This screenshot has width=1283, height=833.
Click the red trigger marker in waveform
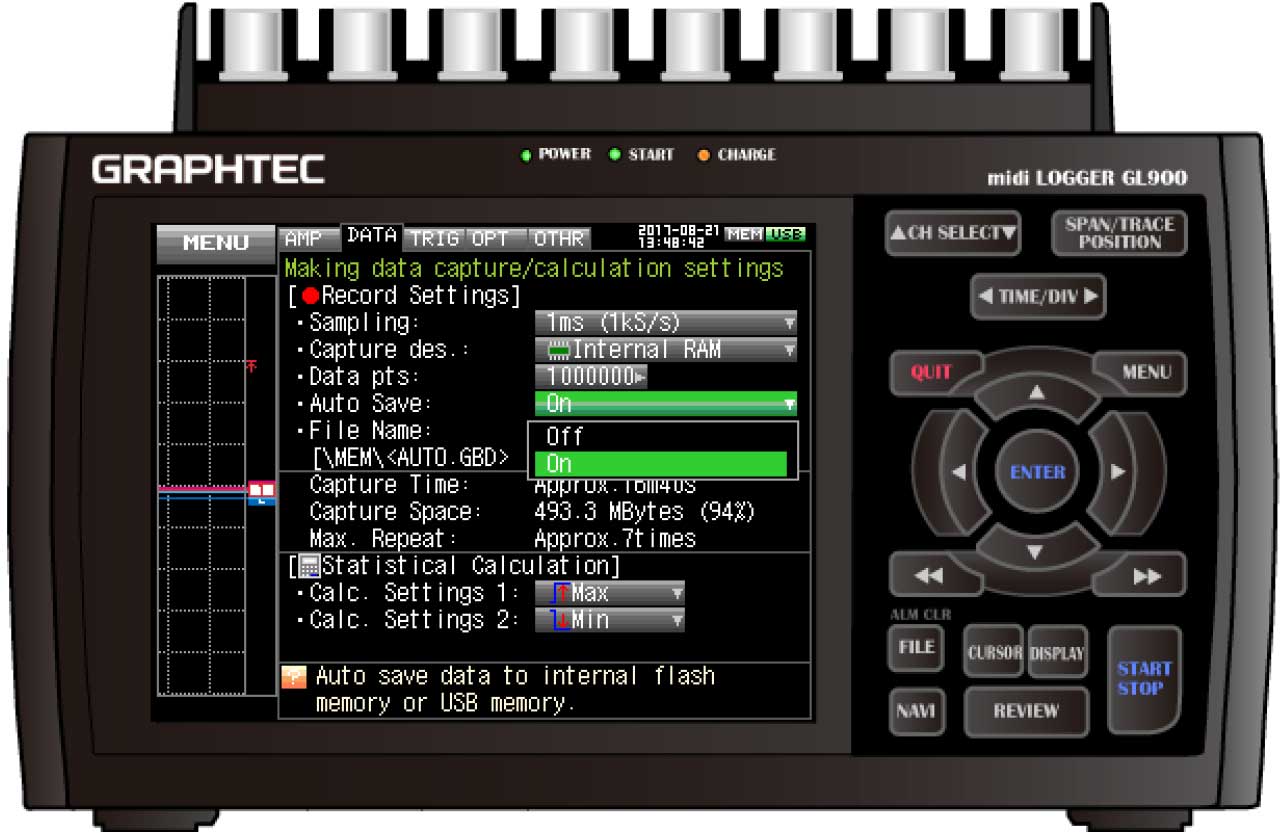[x=251, y=366]
